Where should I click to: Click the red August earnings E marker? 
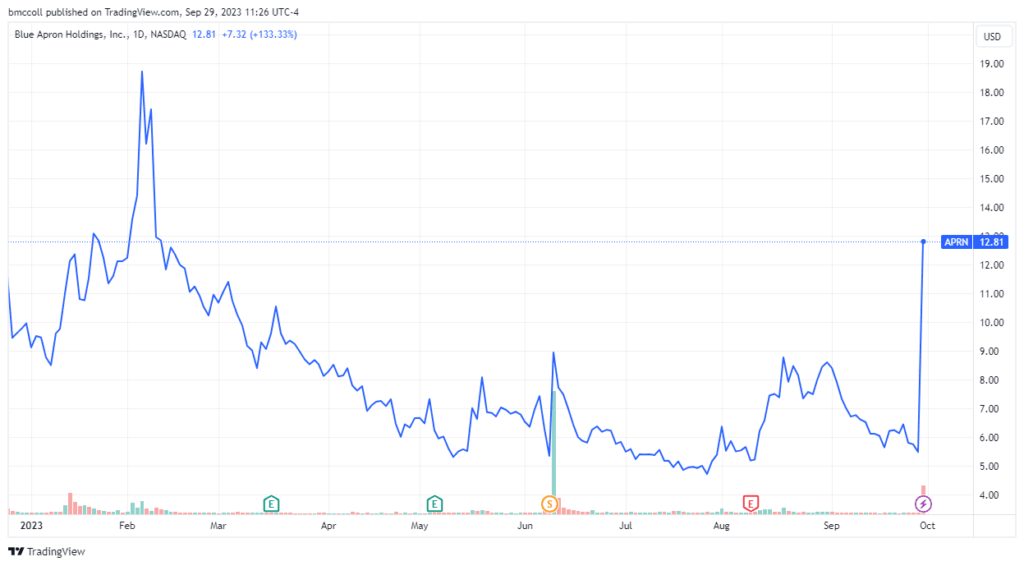[x=750, y=503]
